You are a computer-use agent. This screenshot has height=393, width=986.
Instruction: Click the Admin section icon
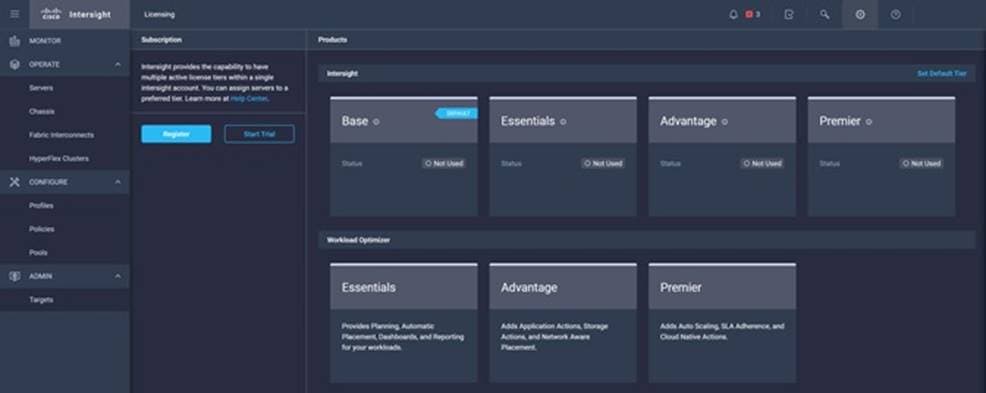point(14,276)
